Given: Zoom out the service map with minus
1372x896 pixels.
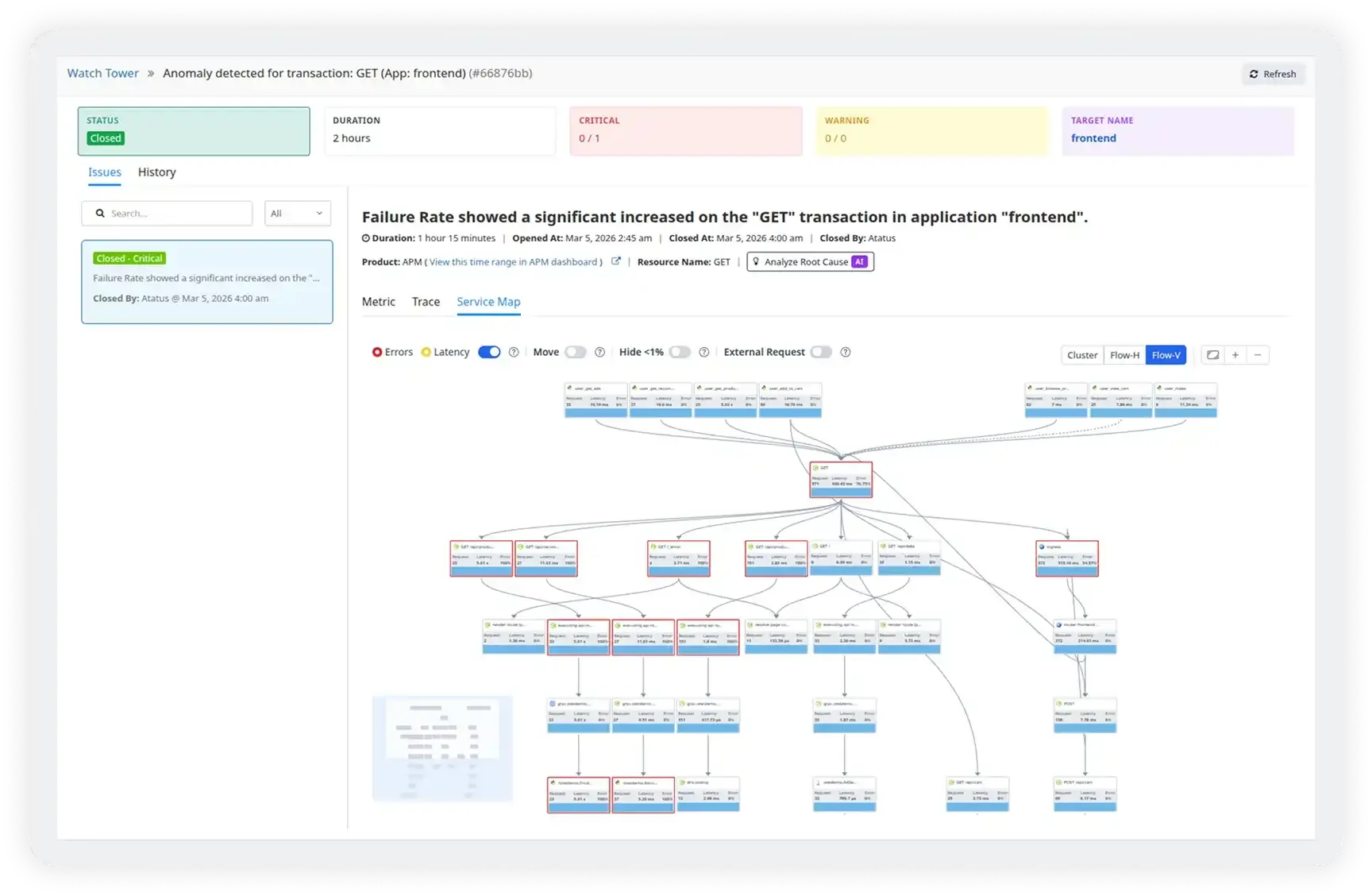Looking at the screenshot, I should tap(1258, 355).
